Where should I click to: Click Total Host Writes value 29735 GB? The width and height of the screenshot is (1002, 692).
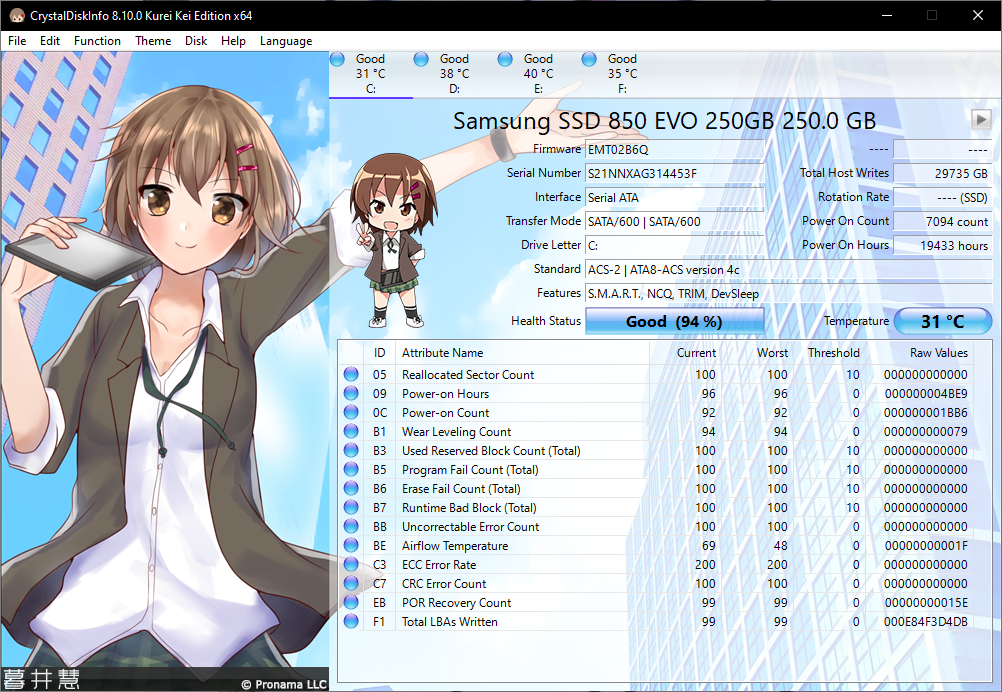coord(942,173)
